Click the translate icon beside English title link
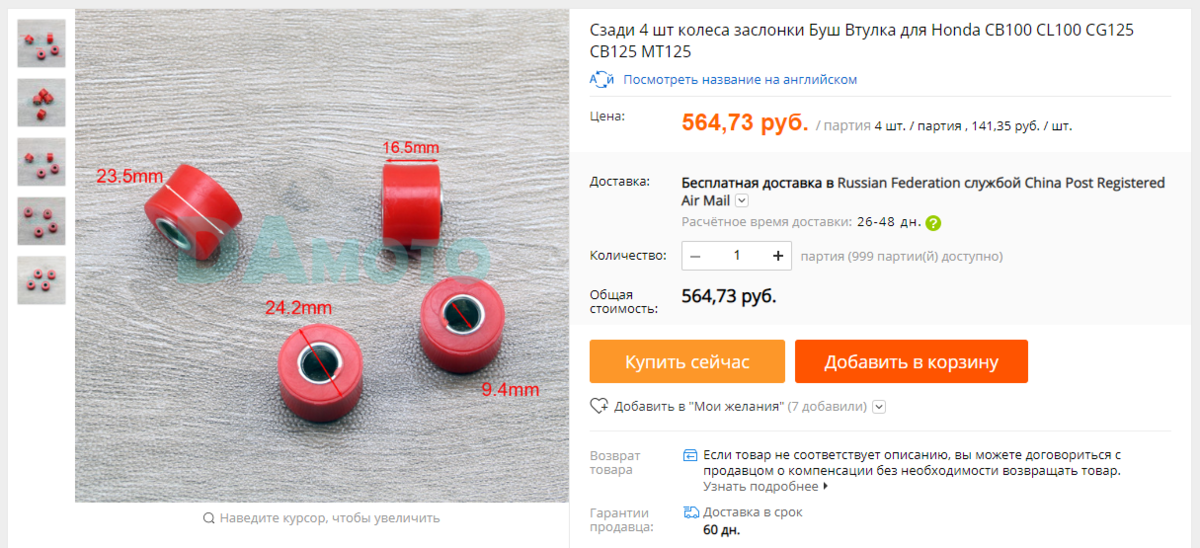The height and width of the screenshot is (548, 1200). (601, 79)
